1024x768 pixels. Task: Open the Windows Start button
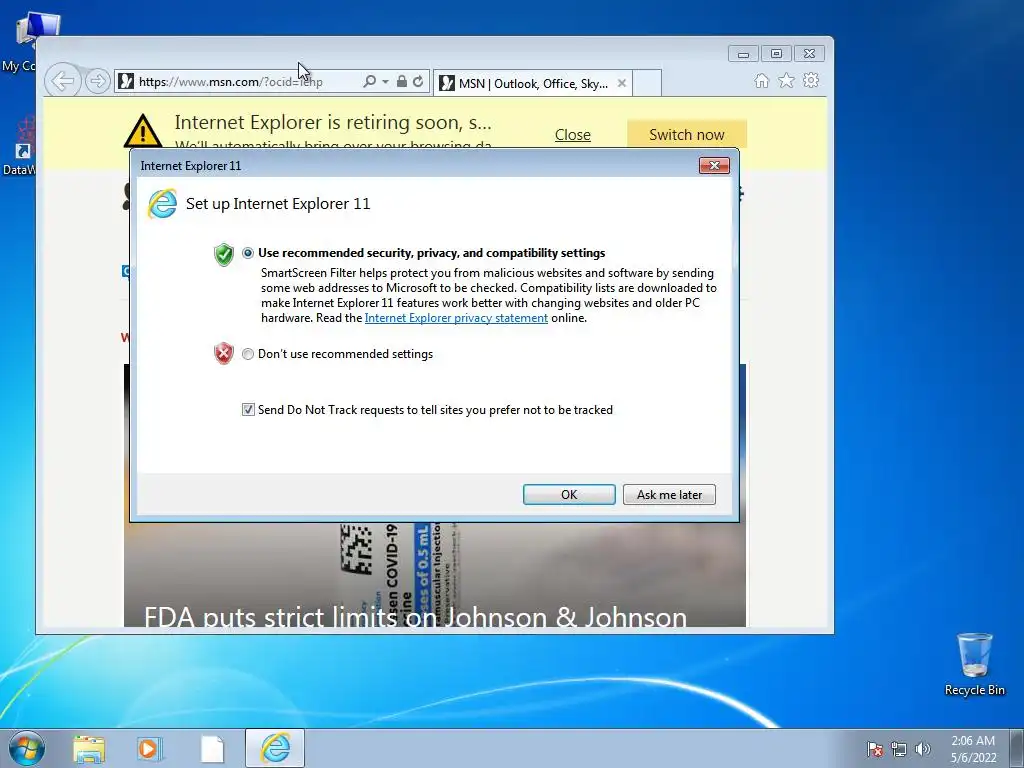pyautogui.click(x=26, y=748)
